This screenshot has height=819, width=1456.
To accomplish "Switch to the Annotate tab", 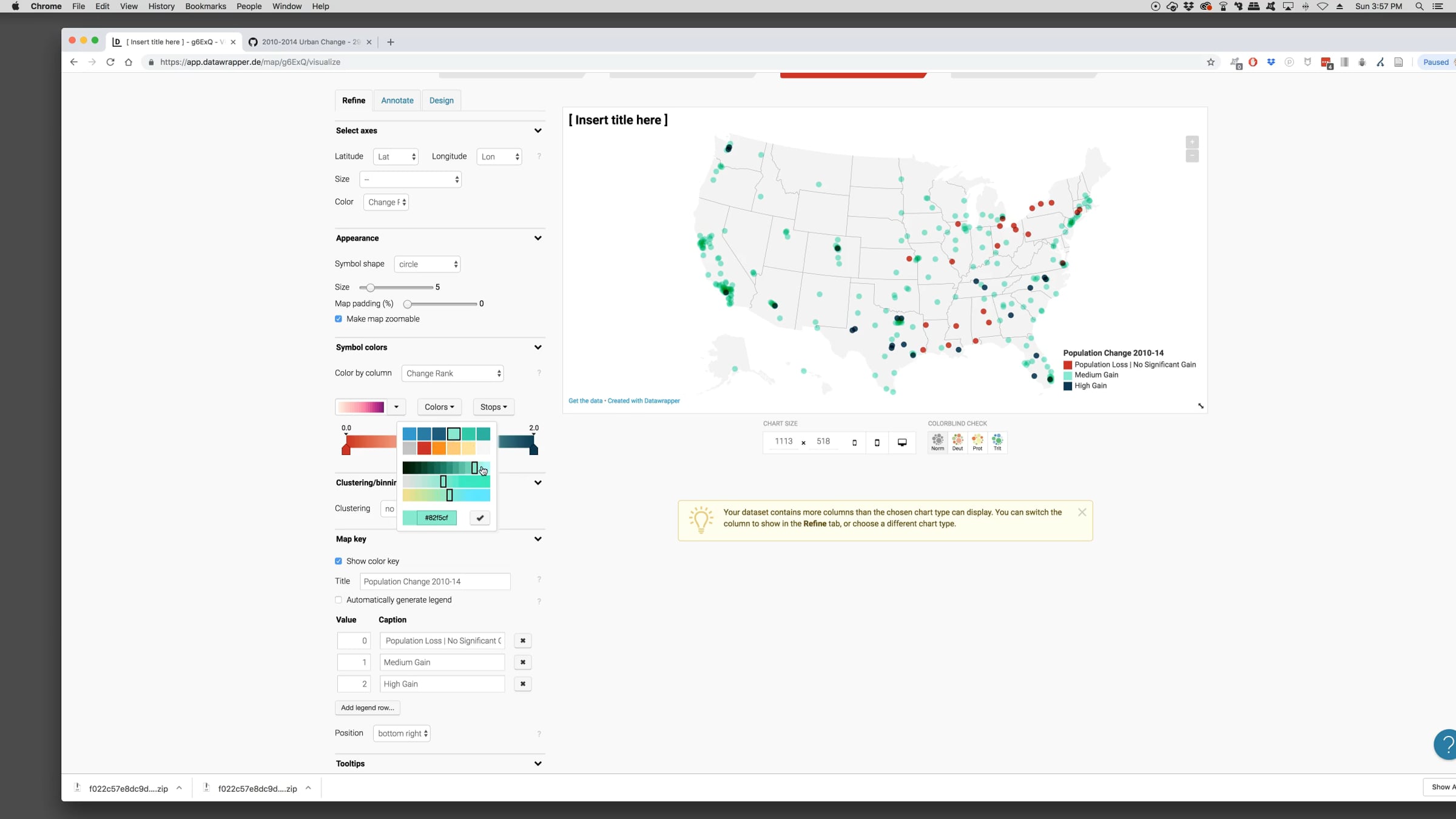I will coord(397,100).
